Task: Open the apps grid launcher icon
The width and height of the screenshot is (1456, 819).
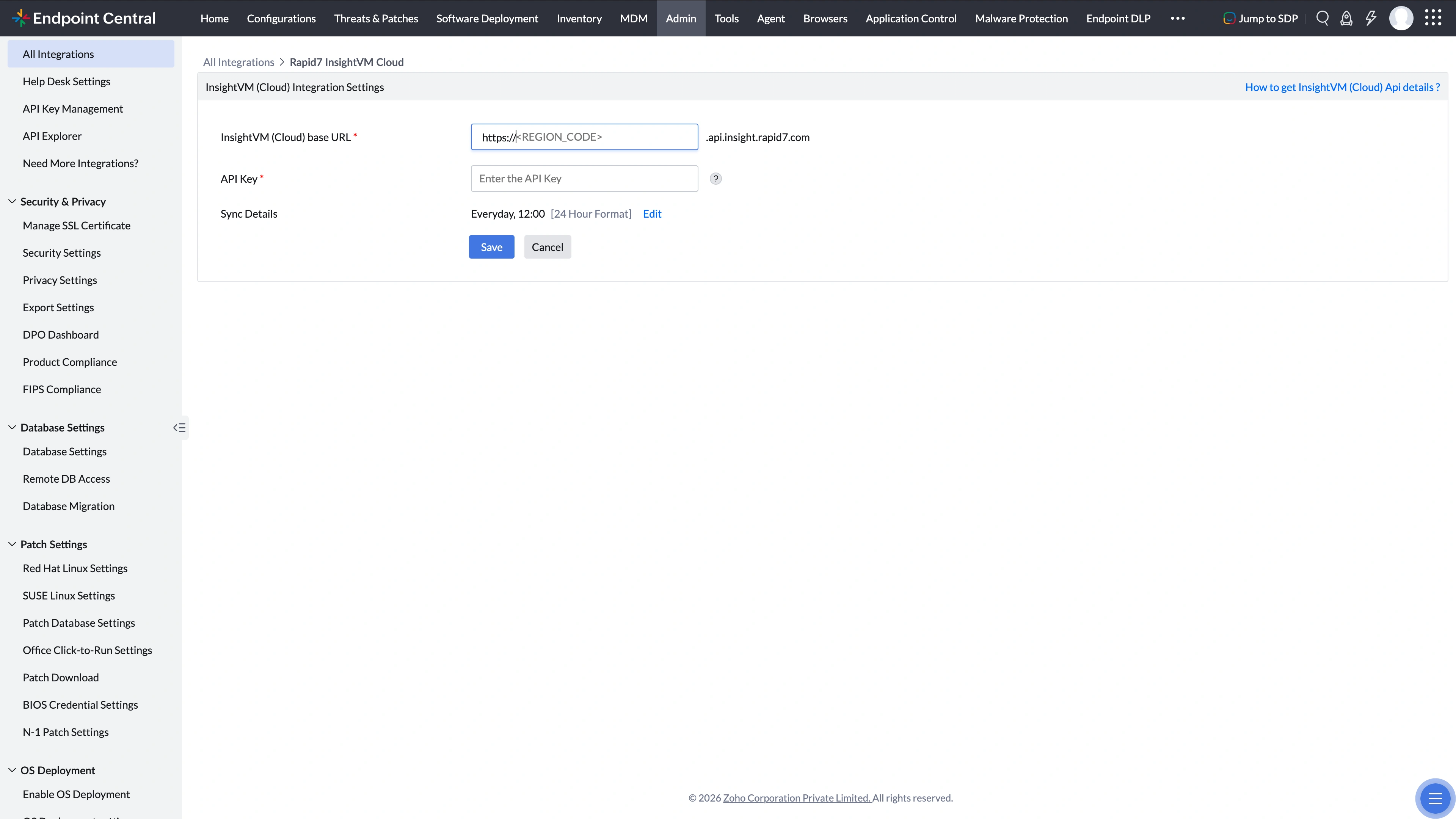Action: [x=1433, y=18]
